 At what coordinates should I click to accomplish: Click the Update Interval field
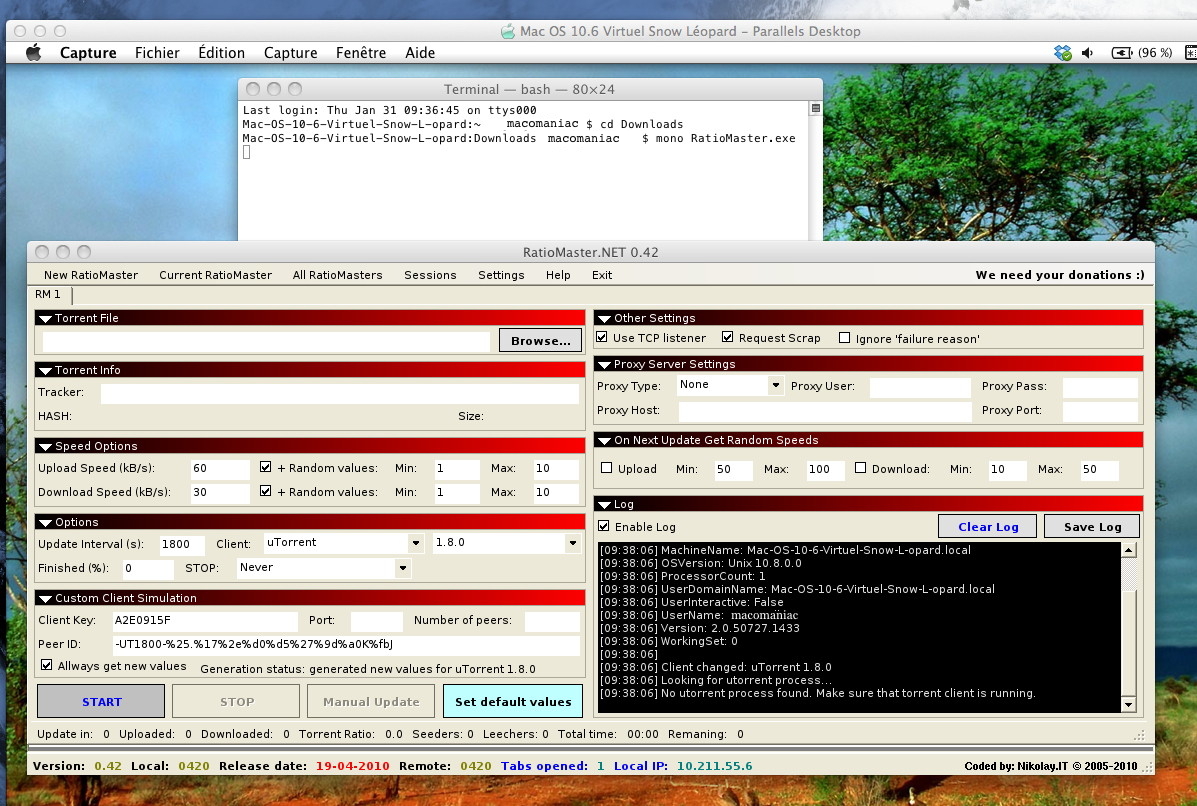tap(182, 544)
